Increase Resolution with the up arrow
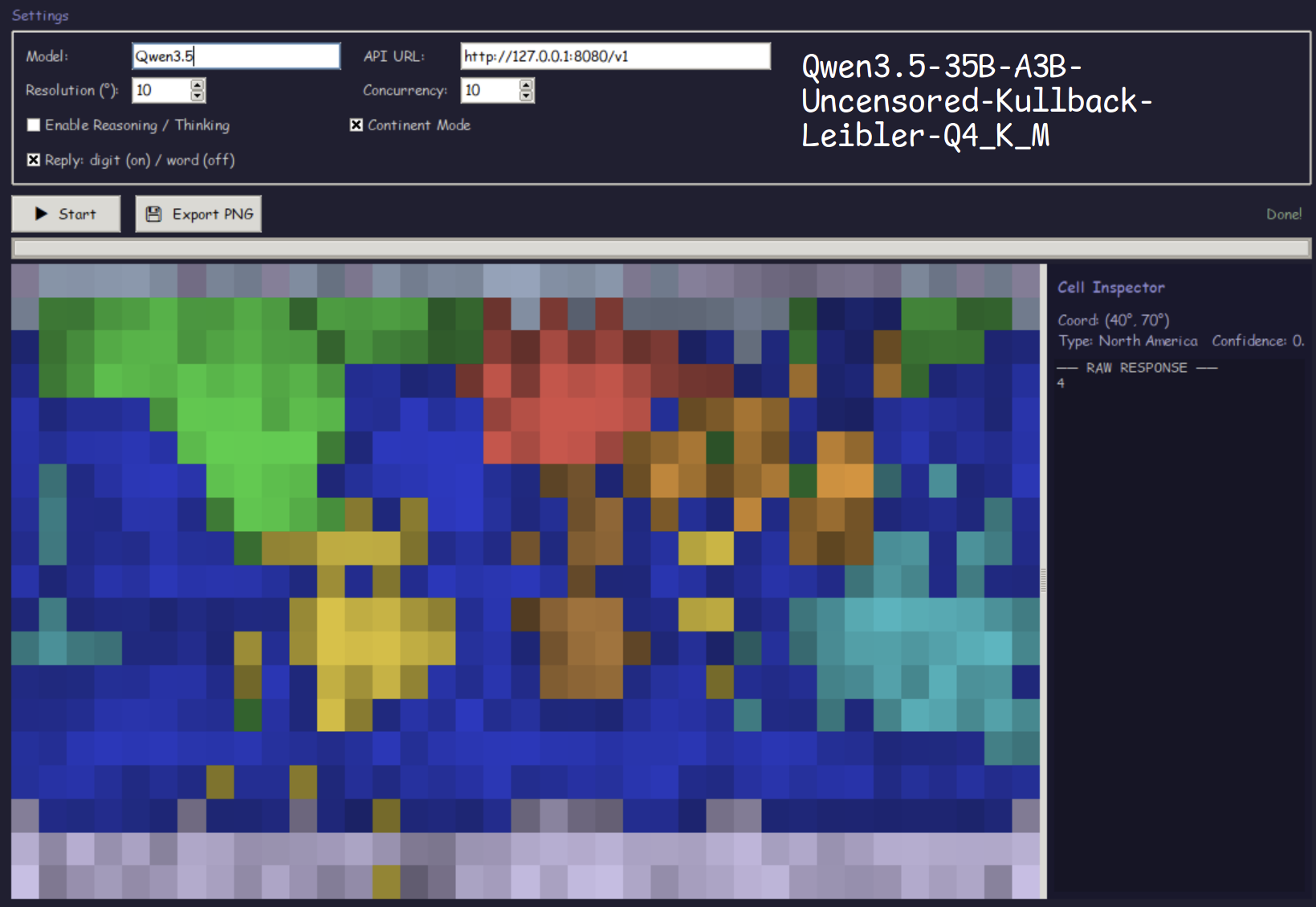 198,84
